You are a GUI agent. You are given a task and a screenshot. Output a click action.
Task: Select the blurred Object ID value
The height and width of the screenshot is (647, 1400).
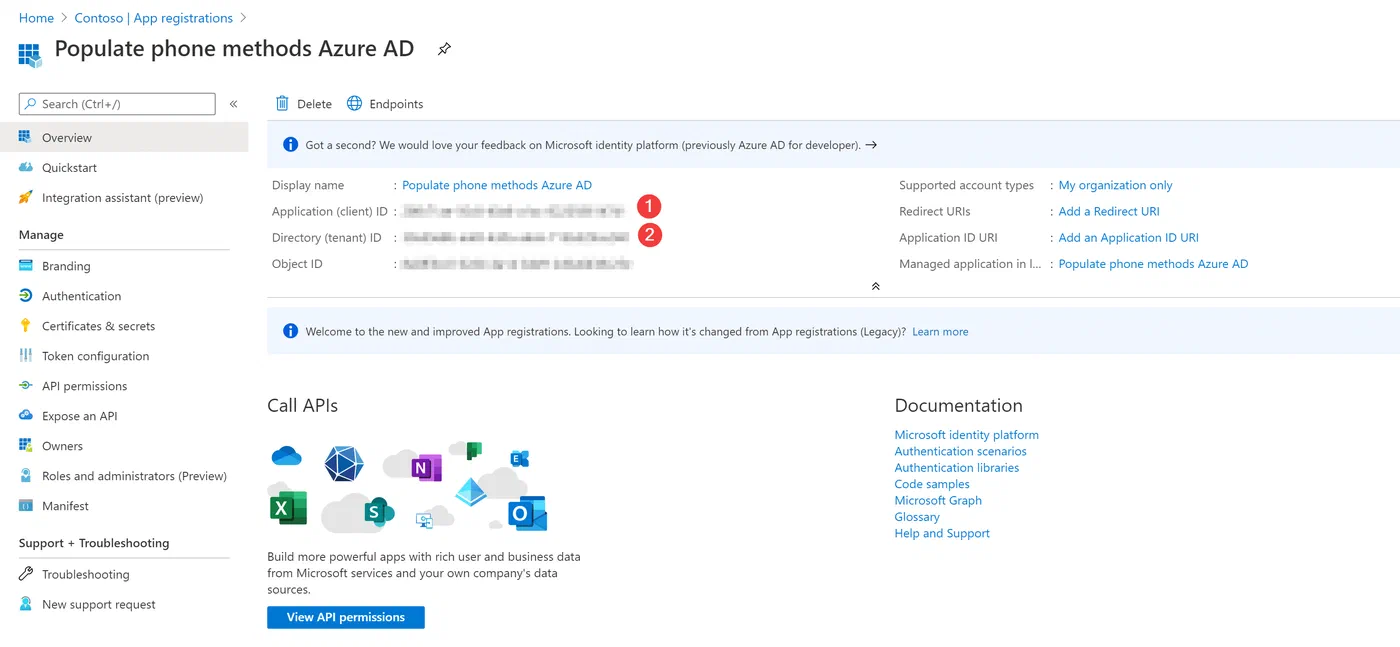[517, 264]
